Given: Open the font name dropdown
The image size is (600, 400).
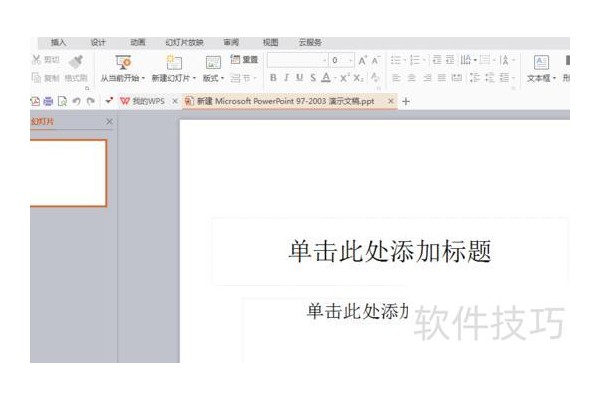Looking at the screenshot, I should click(x=324, y=60).
